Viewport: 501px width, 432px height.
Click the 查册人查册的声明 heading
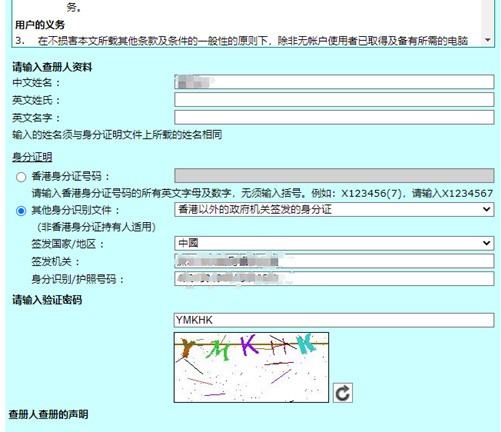[48, 414]
